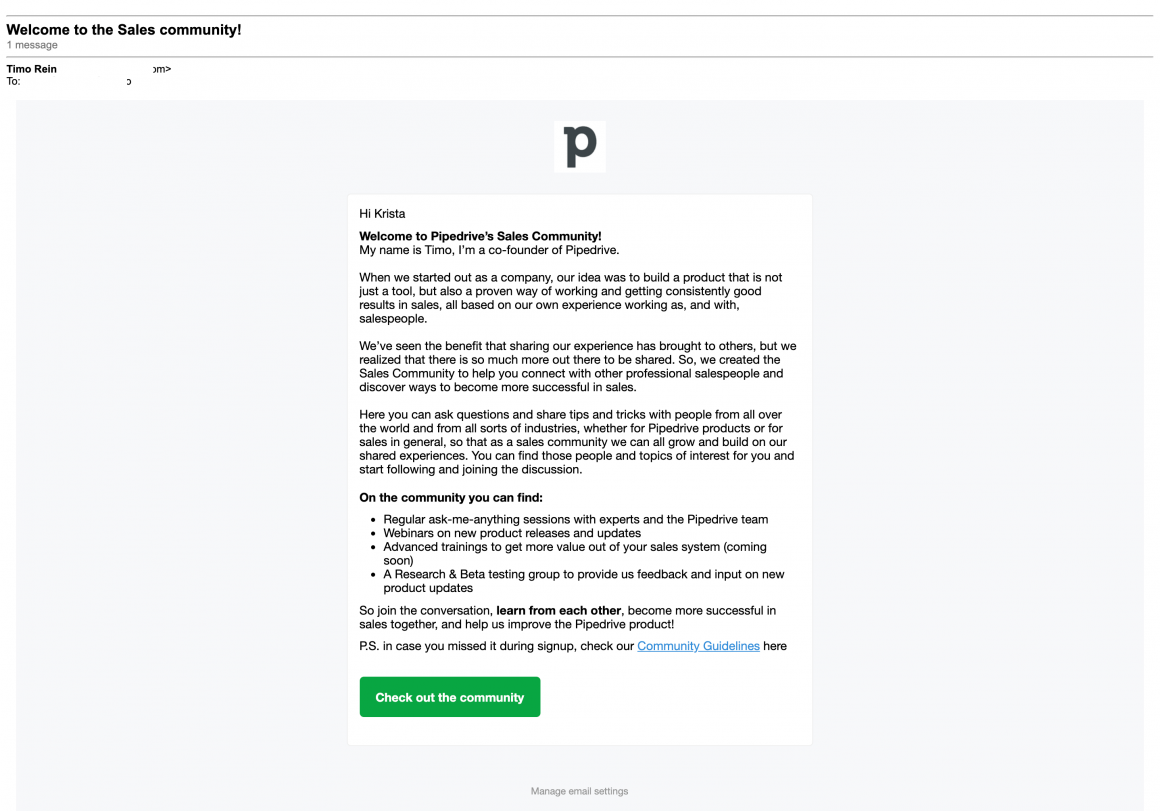Click the Pipedrive "p" logo
Screen dimensions: 1160x811
(580, 146)
